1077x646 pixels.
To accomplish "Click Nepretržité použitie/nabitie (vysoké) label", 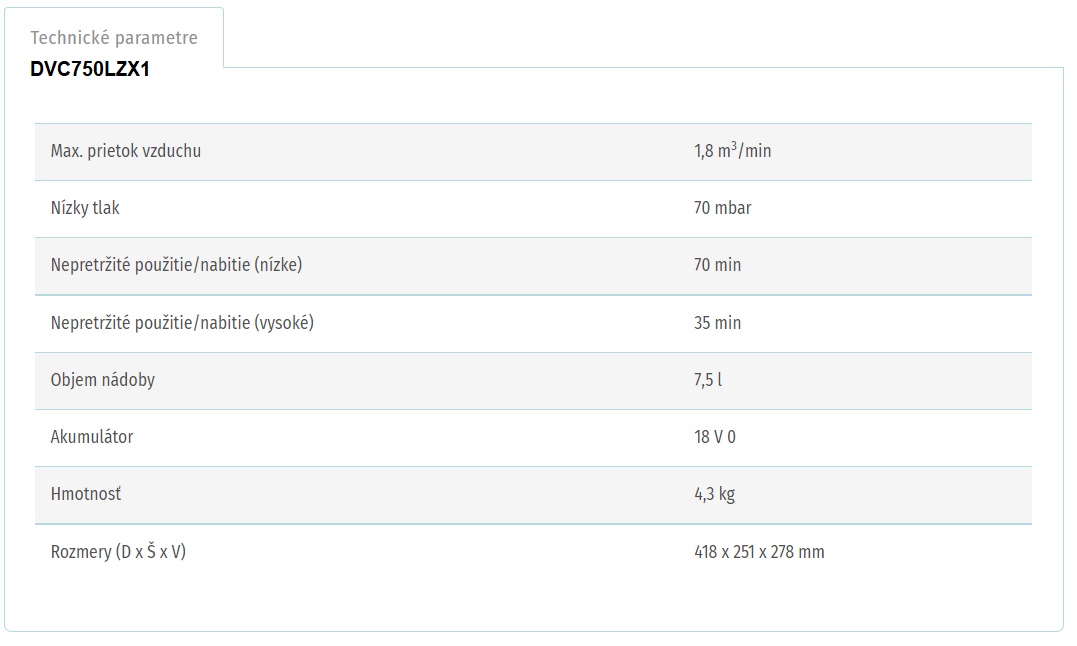I will click(x=182, y=323).
